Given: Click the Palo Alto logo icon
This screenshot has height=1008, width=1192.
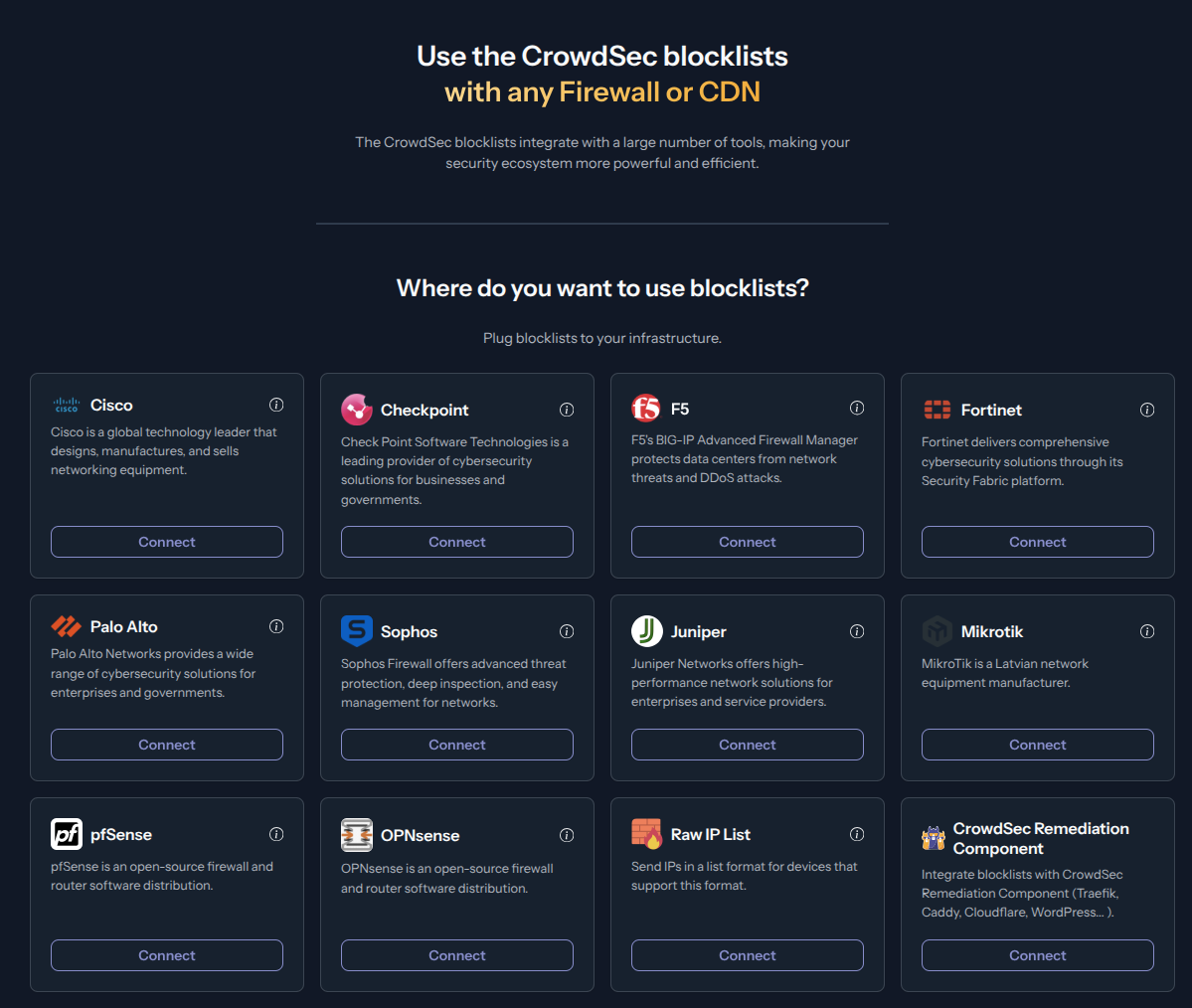Looking at the screenshot, I should point(66,626).
